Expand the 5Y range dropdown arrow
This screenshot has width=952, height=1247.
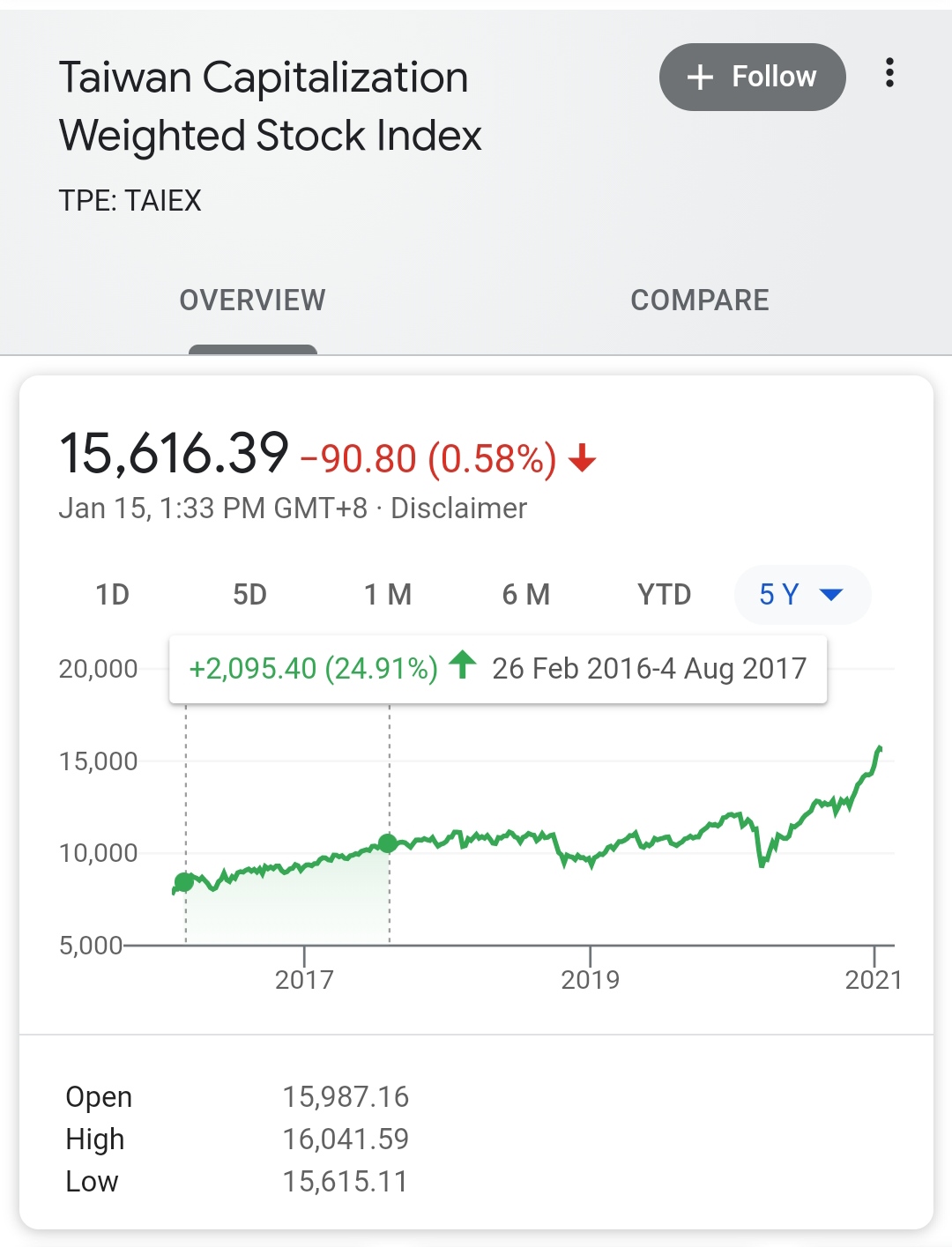(831, 595)
